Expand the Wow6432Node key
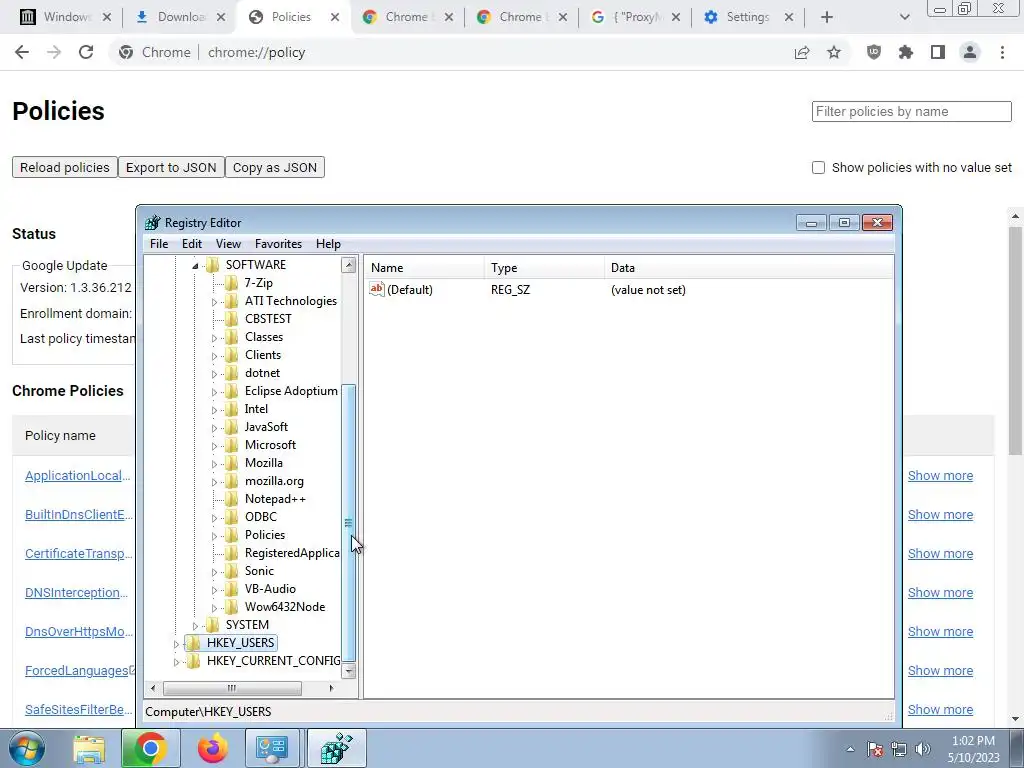This screenshot has width=1024, height=768. (x=214, y=607)
